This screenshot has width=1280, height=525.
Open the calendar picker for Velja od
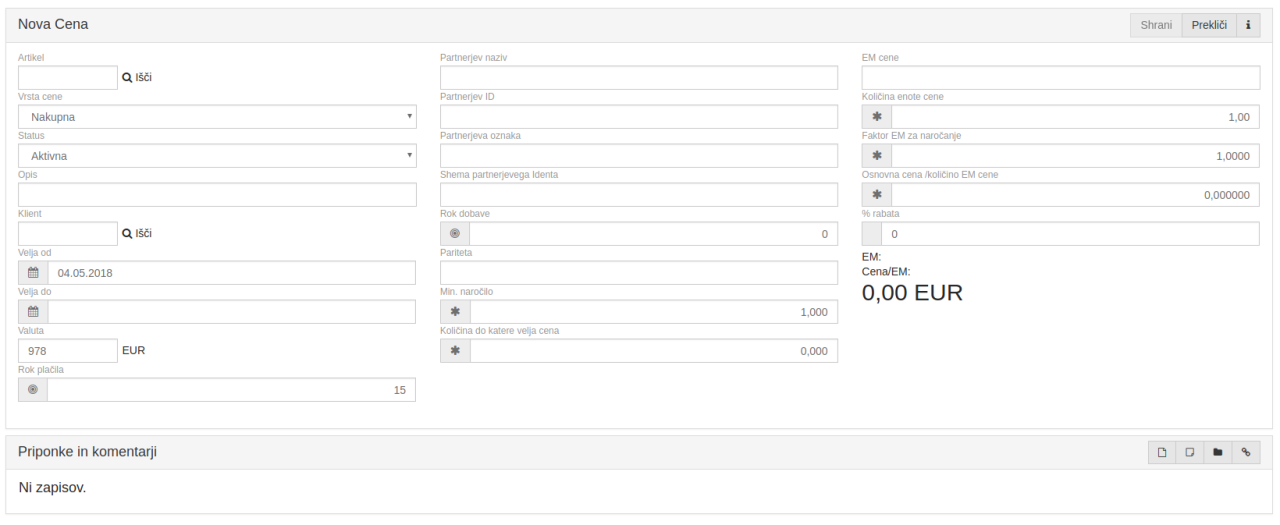33,273
